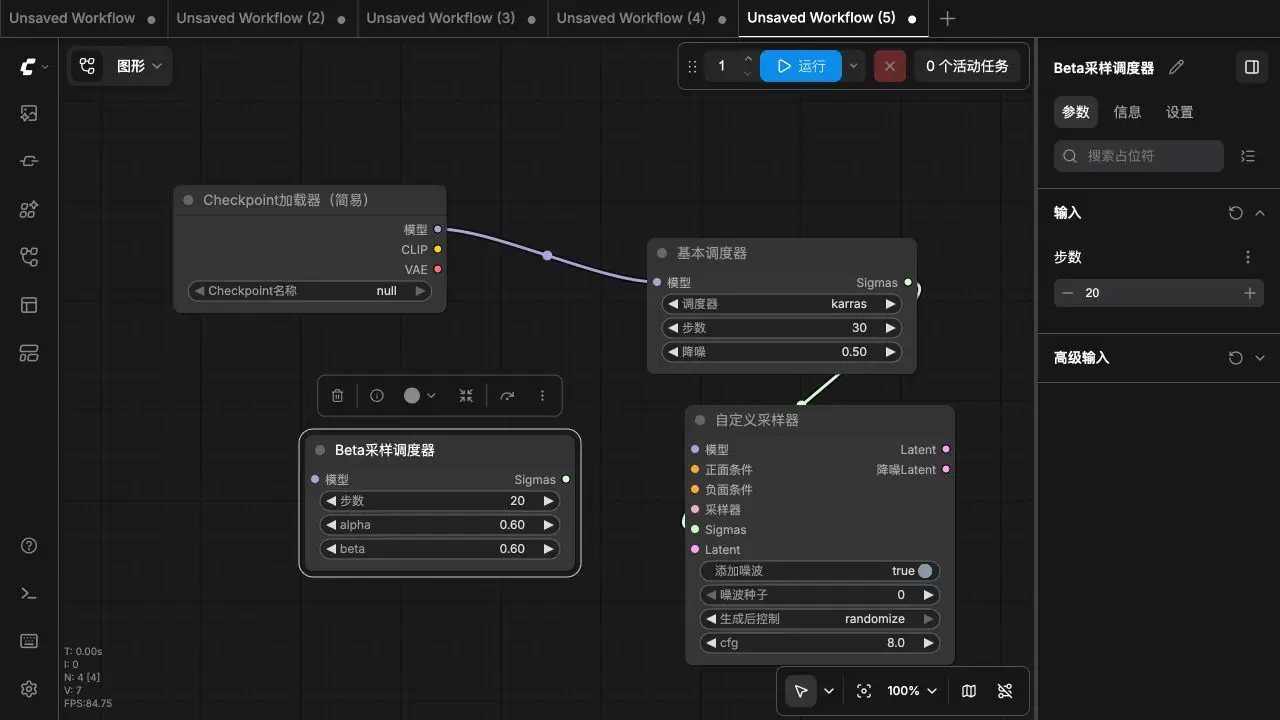Change 调度器 karras combo value
1280x720 pixels.
coord(782,304)
